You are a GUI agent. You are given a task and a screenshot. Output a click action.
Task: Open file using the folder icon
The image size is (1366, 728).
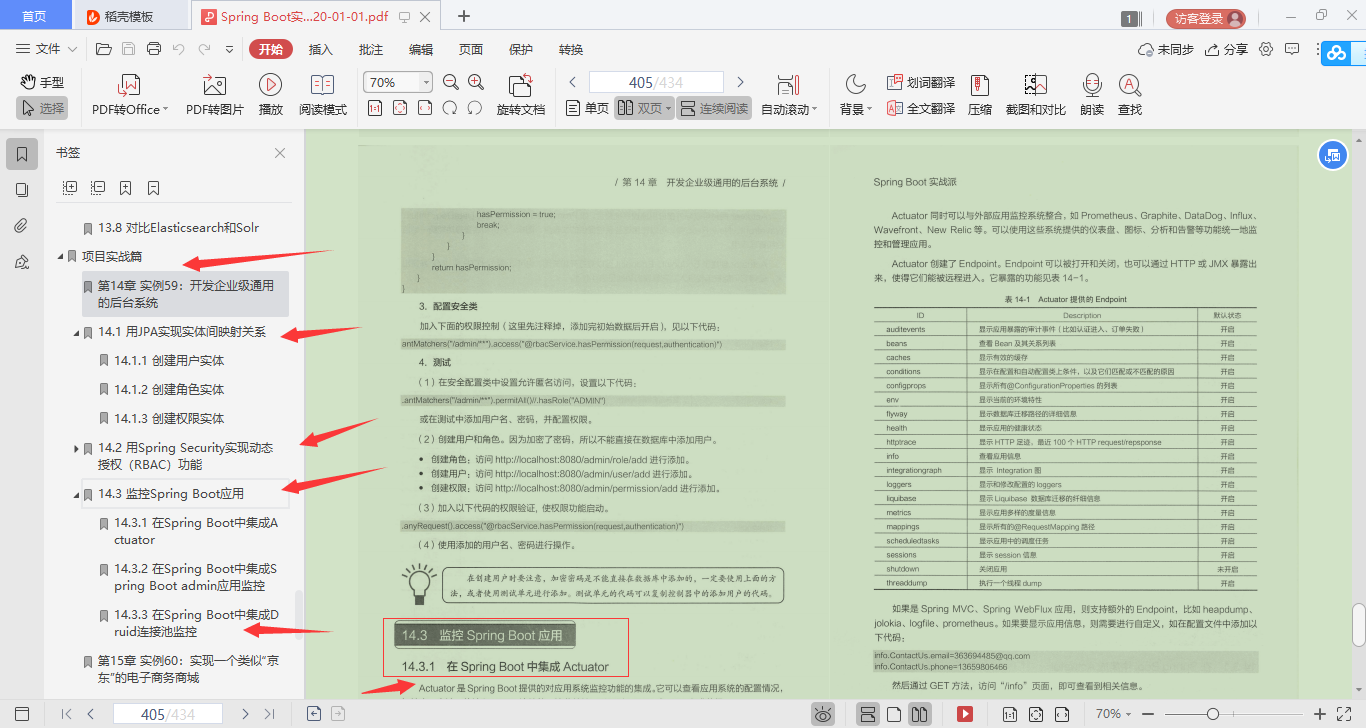103,49
